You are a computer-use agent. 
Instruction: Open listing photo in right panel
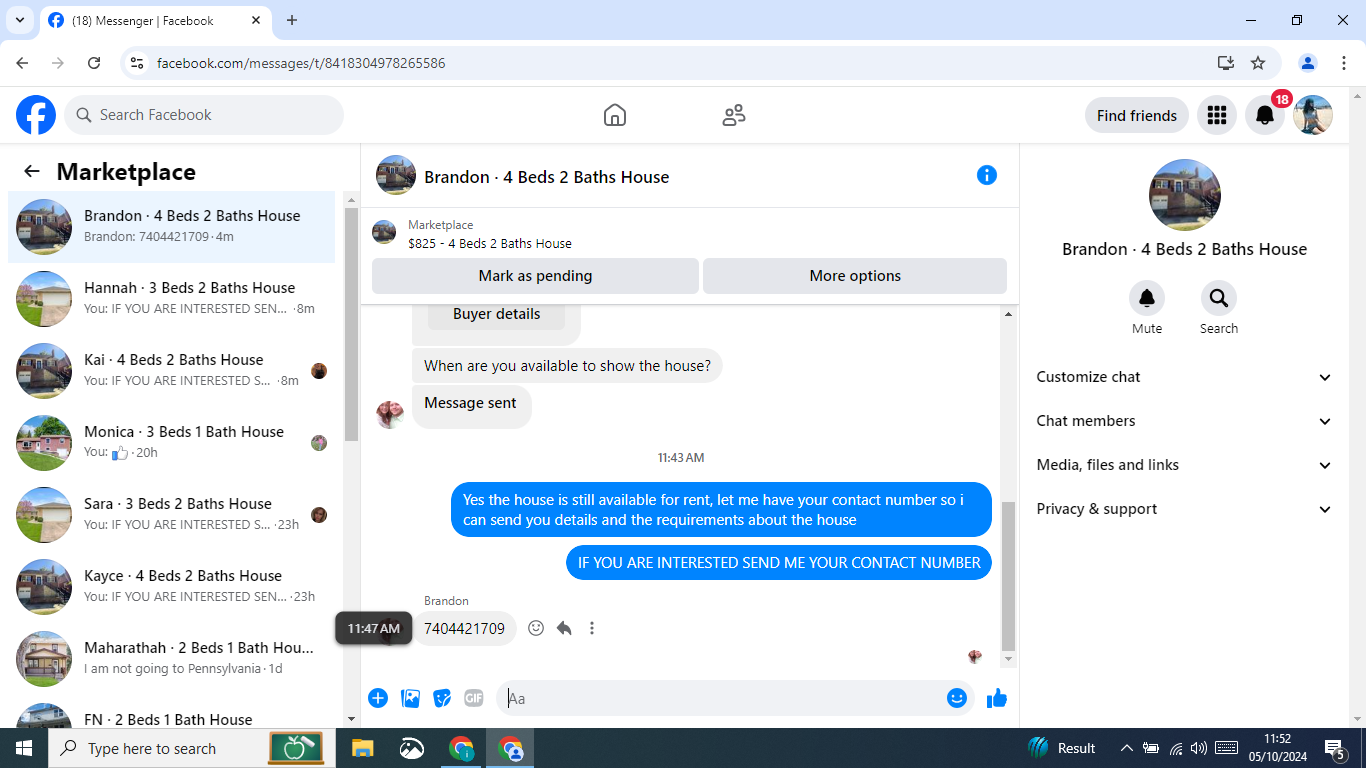pos(1185,195)
